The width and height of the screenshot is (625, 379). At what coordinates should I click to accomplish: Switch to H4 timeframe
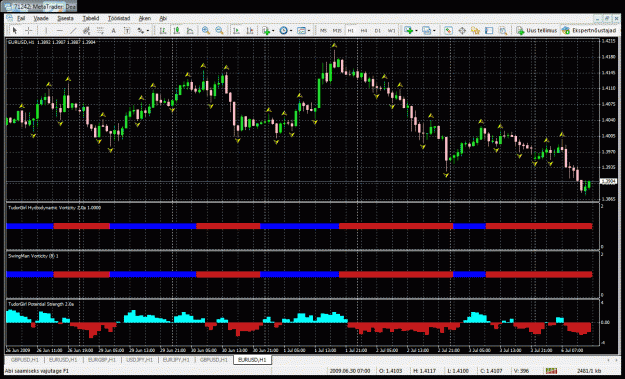click(x=364, y=30)
